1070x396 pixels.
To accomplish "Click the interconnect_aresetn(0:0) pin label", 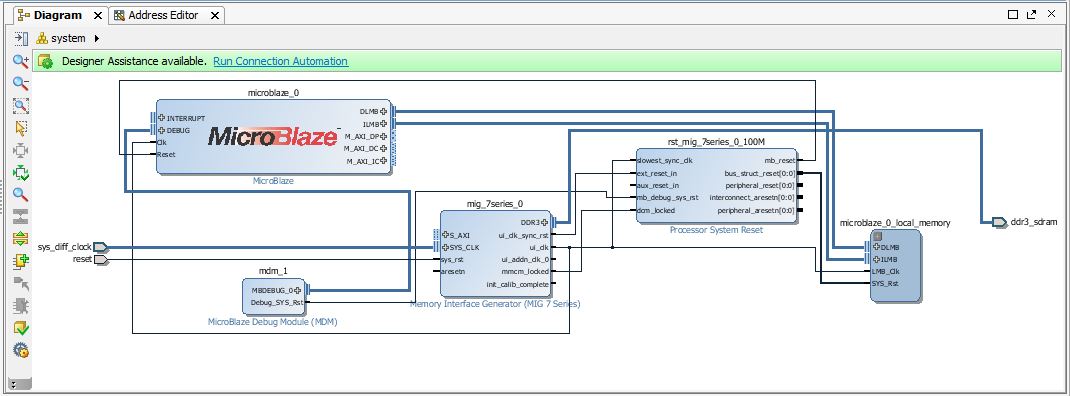I will (x=752, y=198).
